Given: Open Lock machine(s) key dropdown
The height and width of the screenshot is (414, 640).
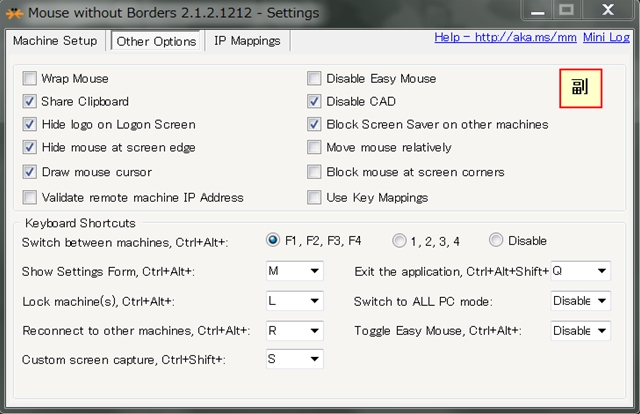Looking at the screenshot, I should [295, 301].
